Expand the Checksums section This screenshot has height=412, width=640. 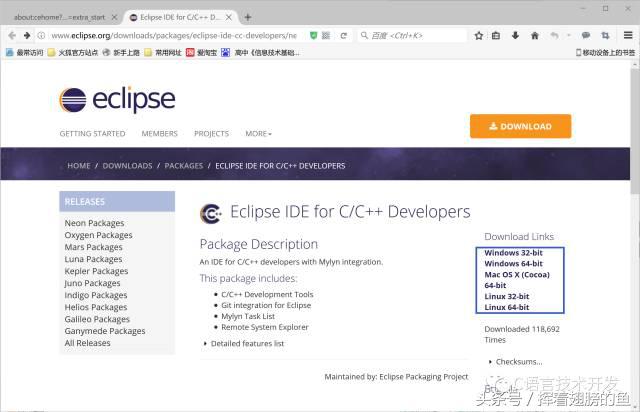pyautogui.click(x=516, y=362)
